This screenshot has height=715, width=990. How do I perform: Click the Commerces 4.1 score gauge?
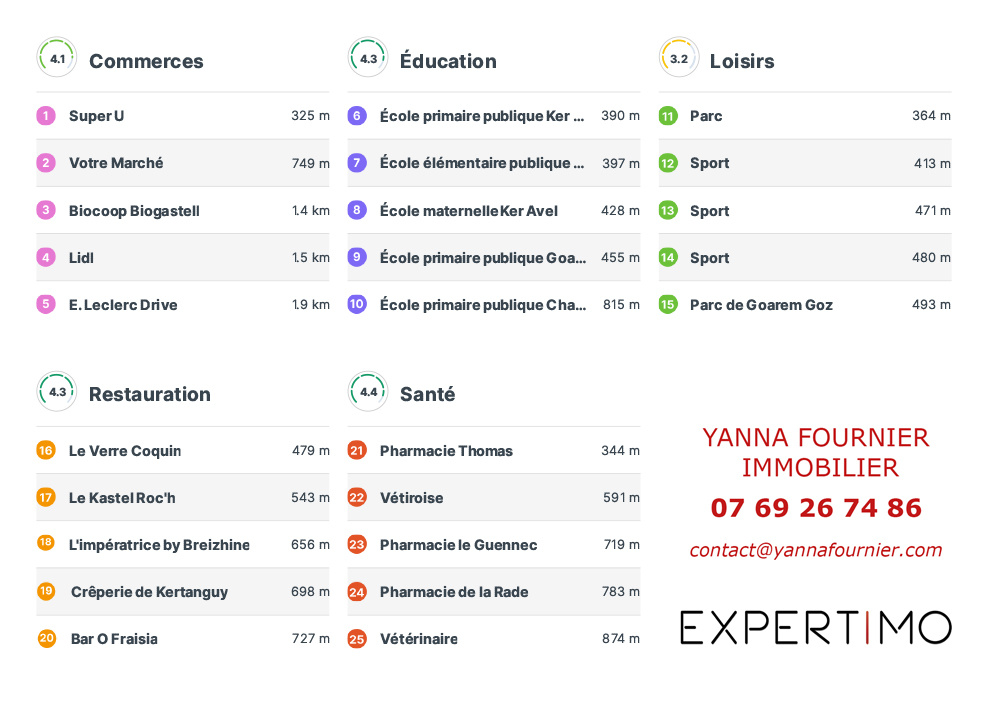(x=57, y=58)
